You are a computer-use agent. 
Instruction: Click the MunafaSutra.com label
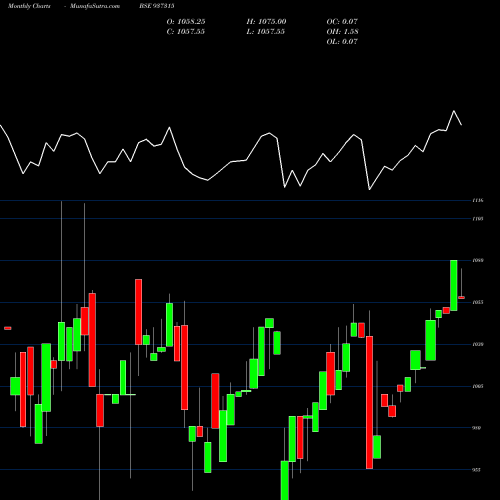(x=95, y=6)
